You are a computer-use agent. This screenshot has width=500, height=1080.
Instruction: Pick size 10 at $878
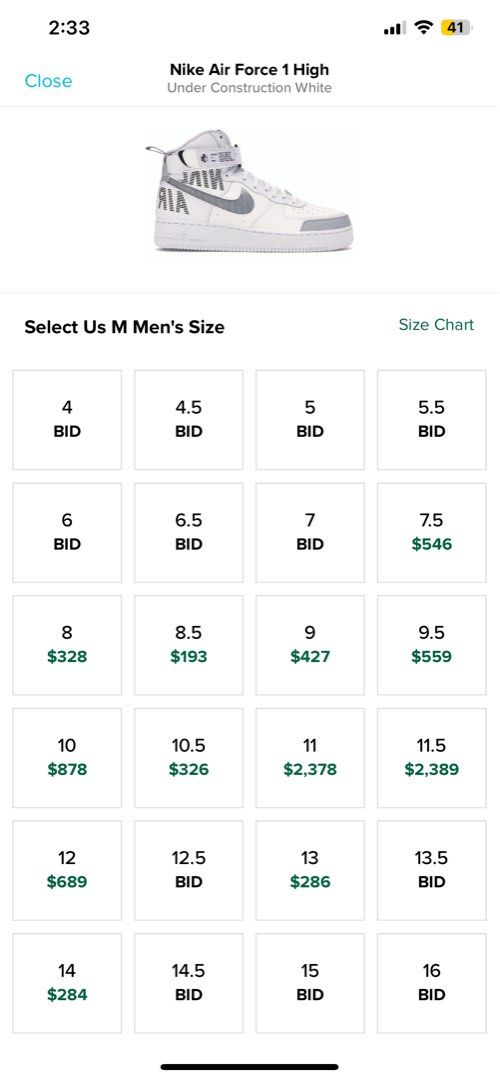tap(67, 758)
